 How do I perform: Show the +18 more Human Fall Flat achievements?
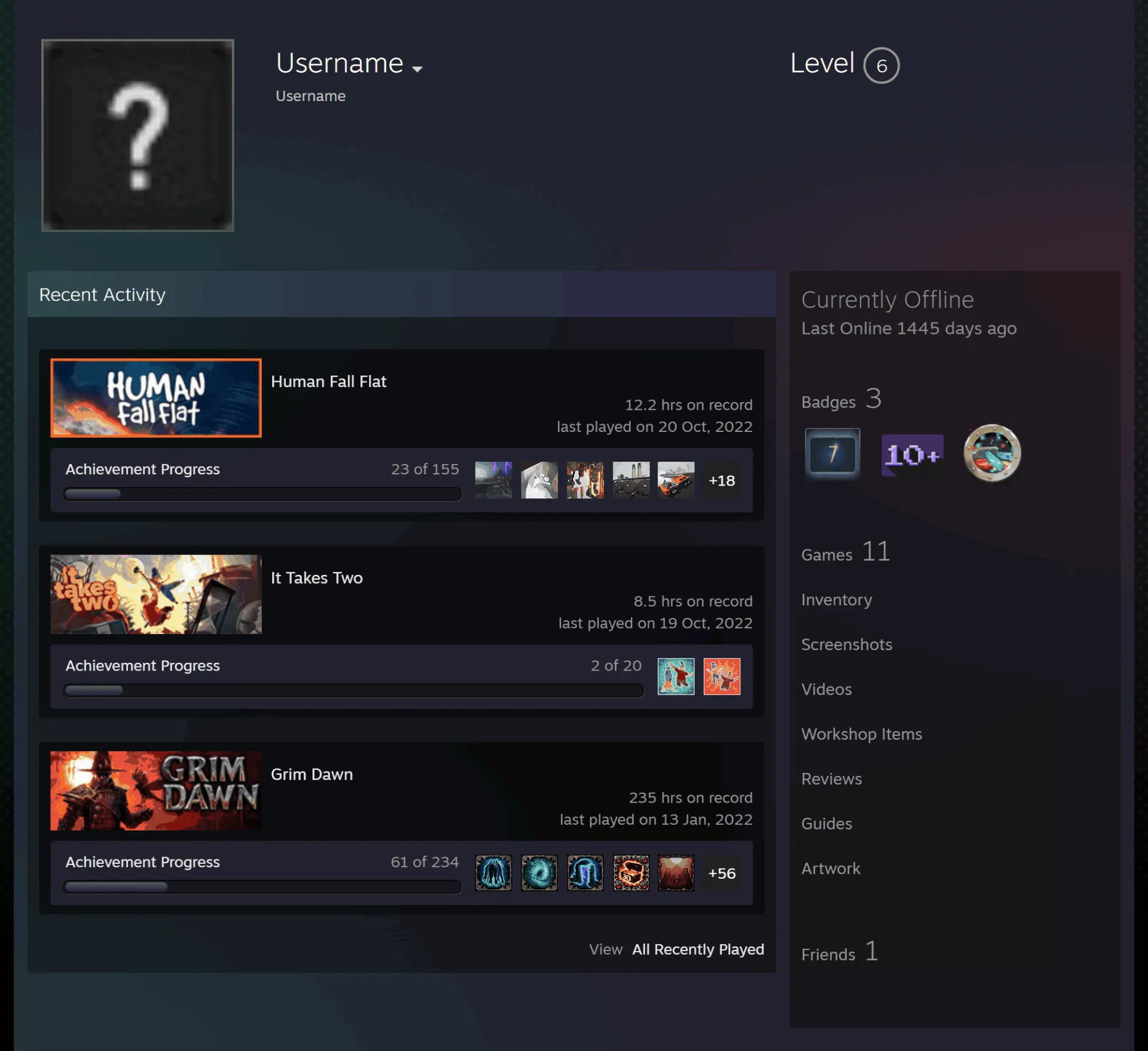pos(722,480)
